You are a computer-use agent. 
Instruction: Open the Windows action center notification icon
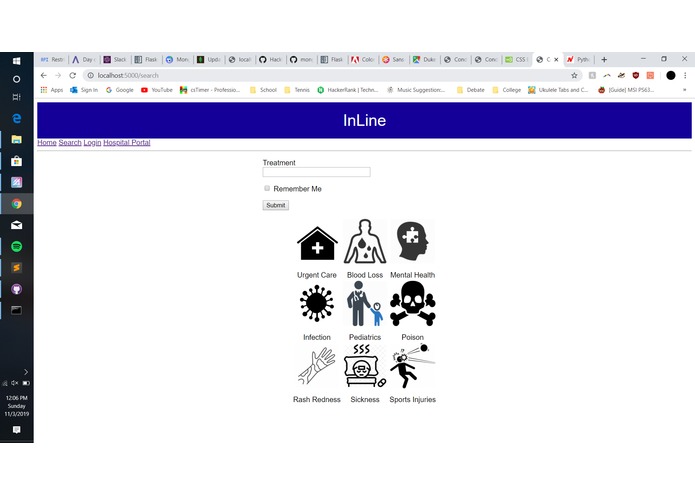[16, 430]
